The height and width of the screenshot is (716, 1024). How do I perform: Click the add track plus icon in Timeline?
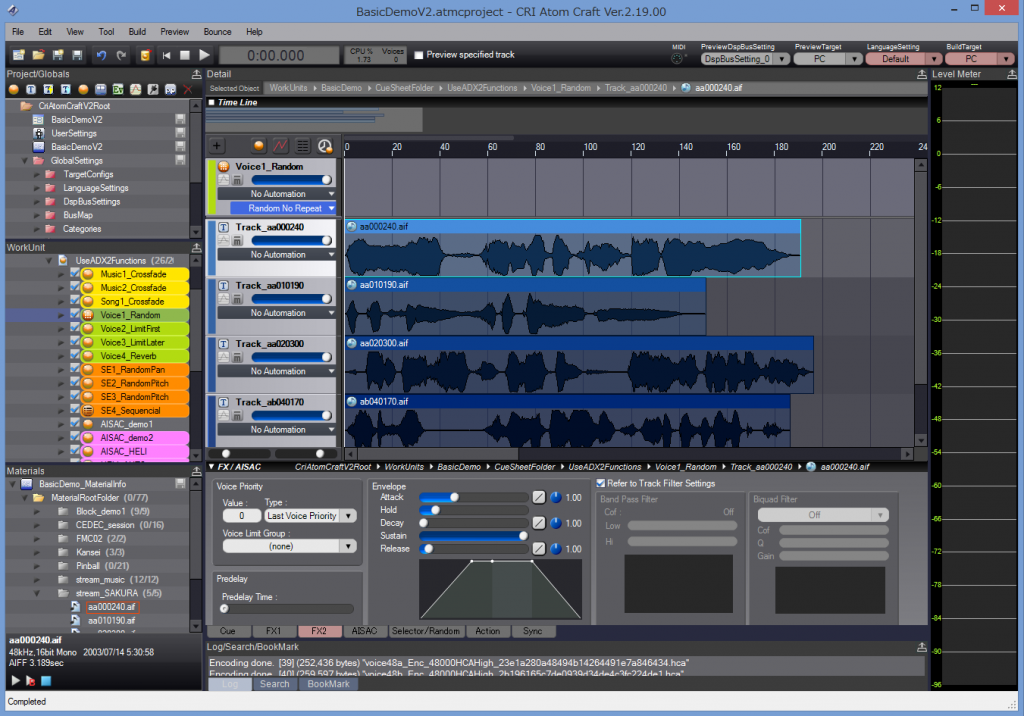tap(217, 146)
